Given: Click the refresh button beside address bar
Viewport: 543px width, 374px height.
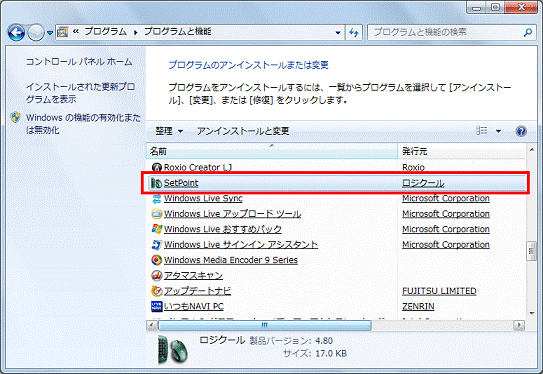Looking at the screenshot, I should (x=354, y=33).
